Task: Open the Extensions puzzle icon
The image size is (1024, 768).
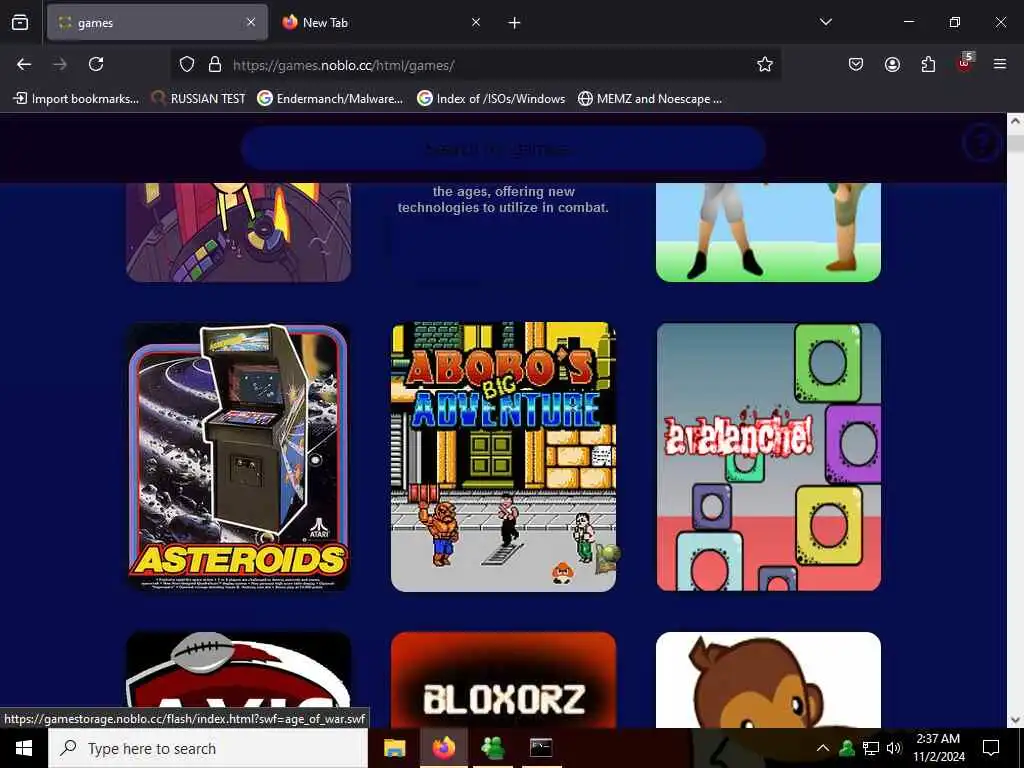Action: tap(928, 64)
